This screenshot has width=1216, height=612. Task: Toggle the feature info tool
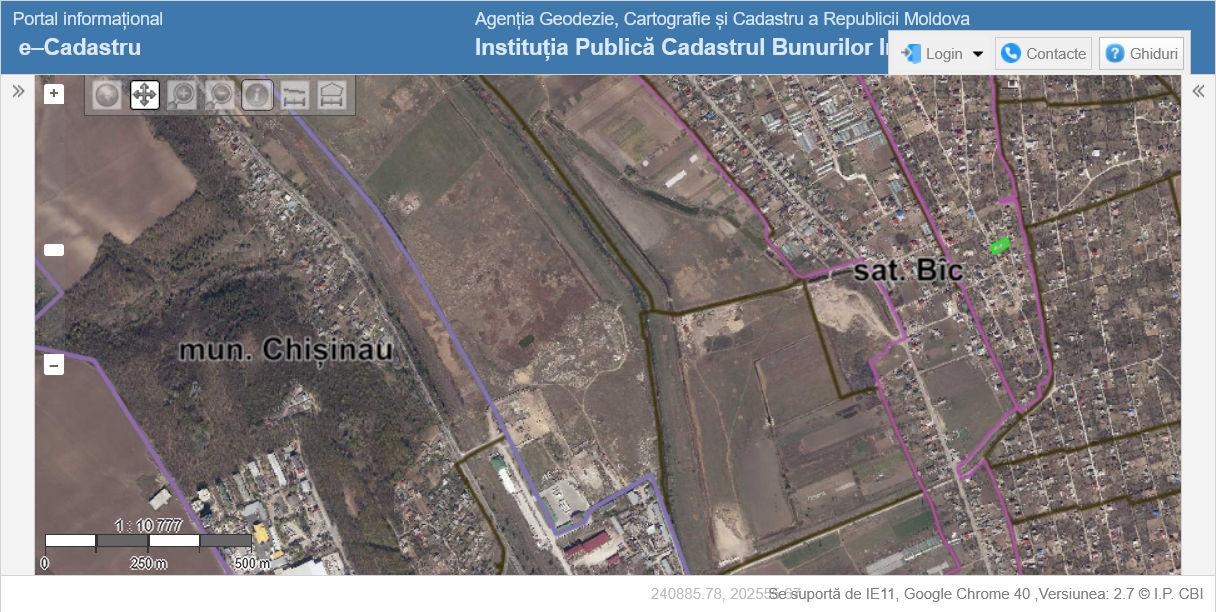click(x=257, y=95)
